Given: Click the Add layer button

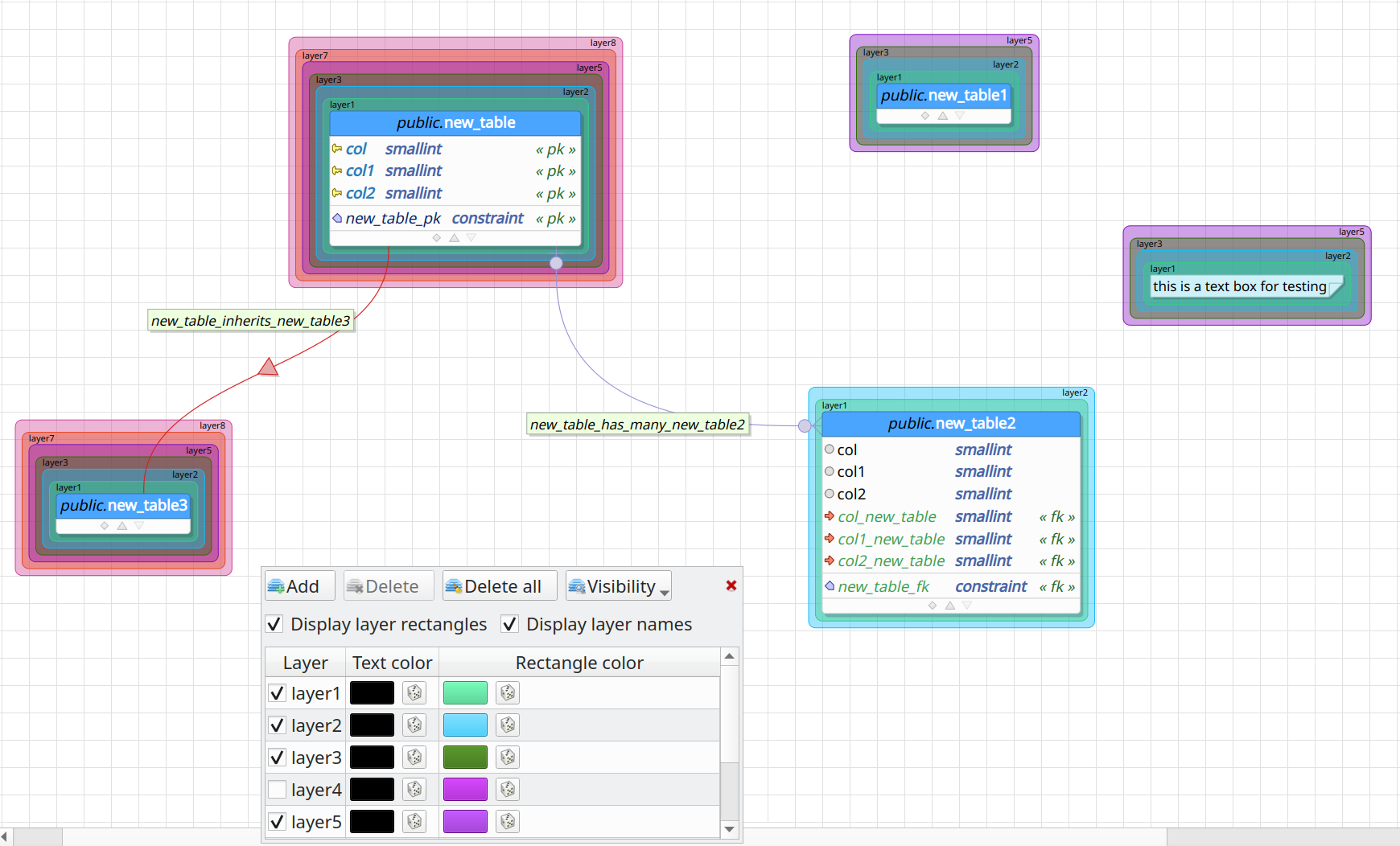Looking at the screenshot, I should coord(299,585).
